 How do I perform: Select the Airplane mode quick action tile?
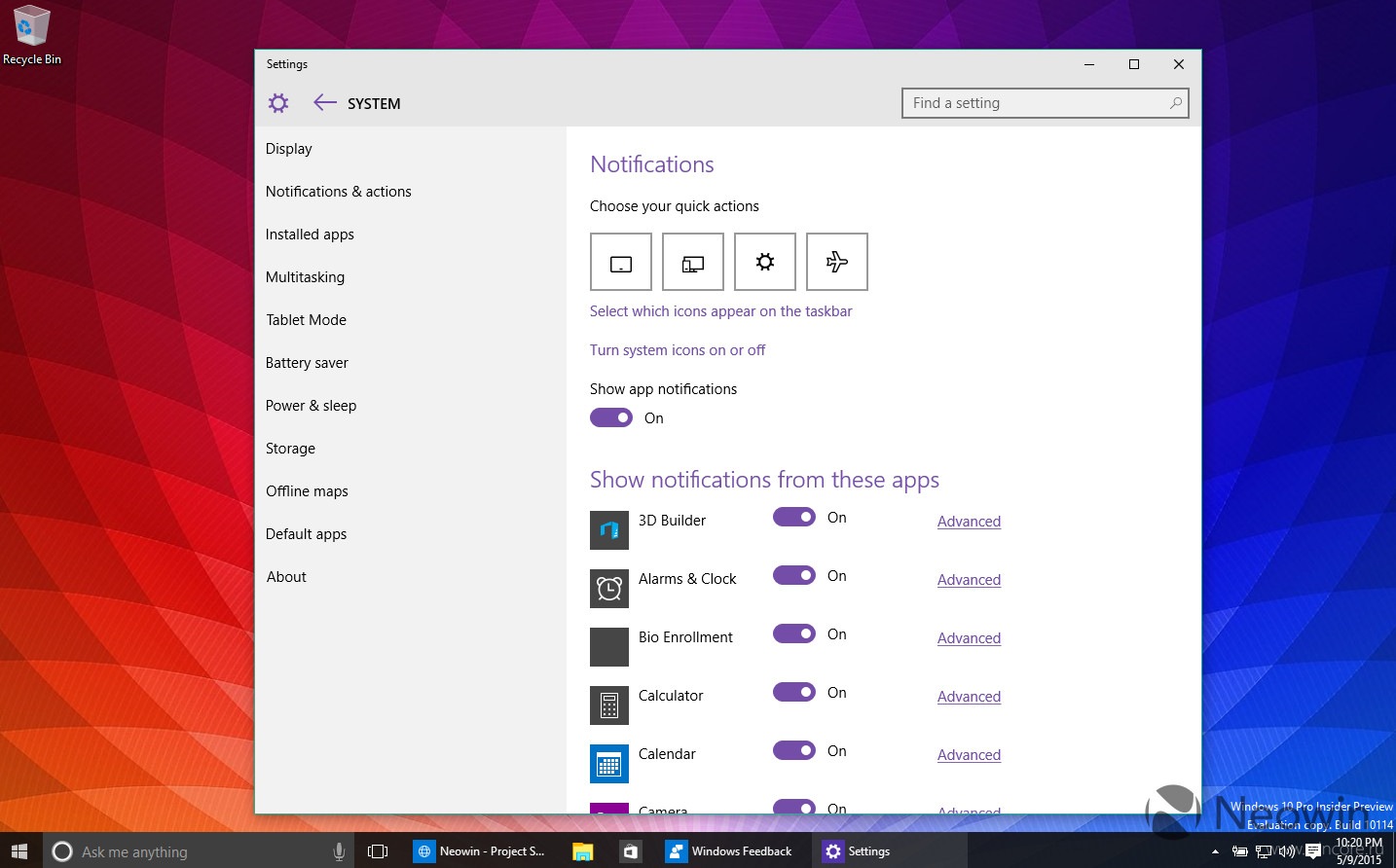(837, 262)
